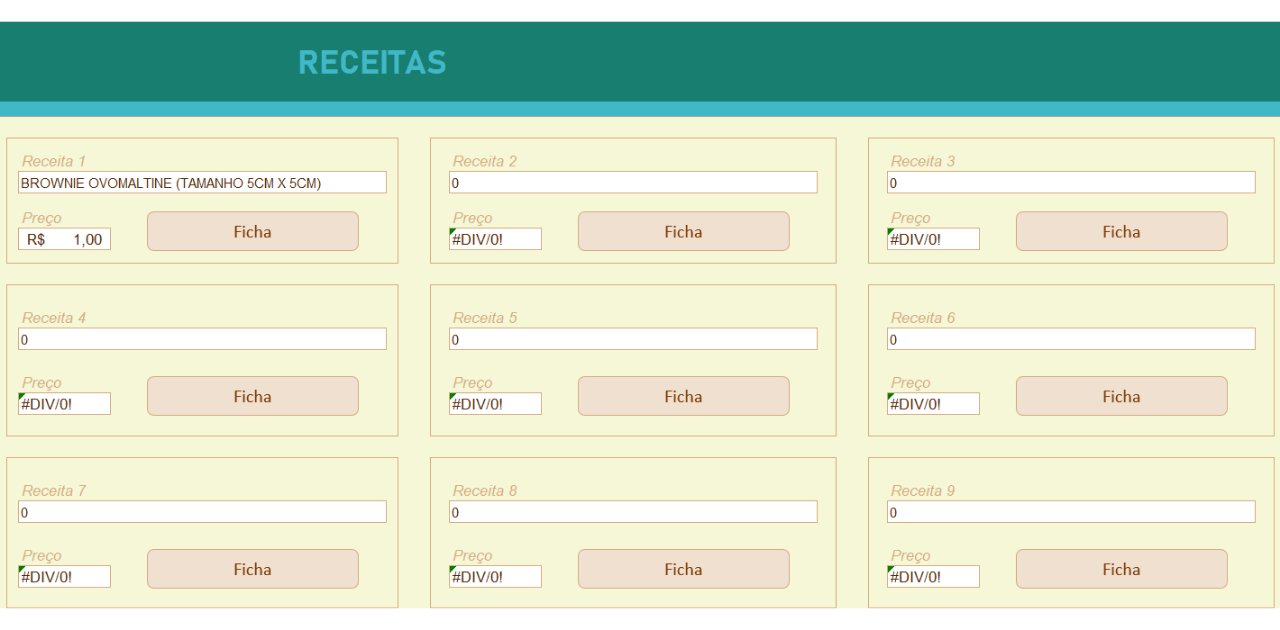This screenshot has height=630, width=1280.
Task: Click the RECEITAS header title
Action: (x=372, y=62)
